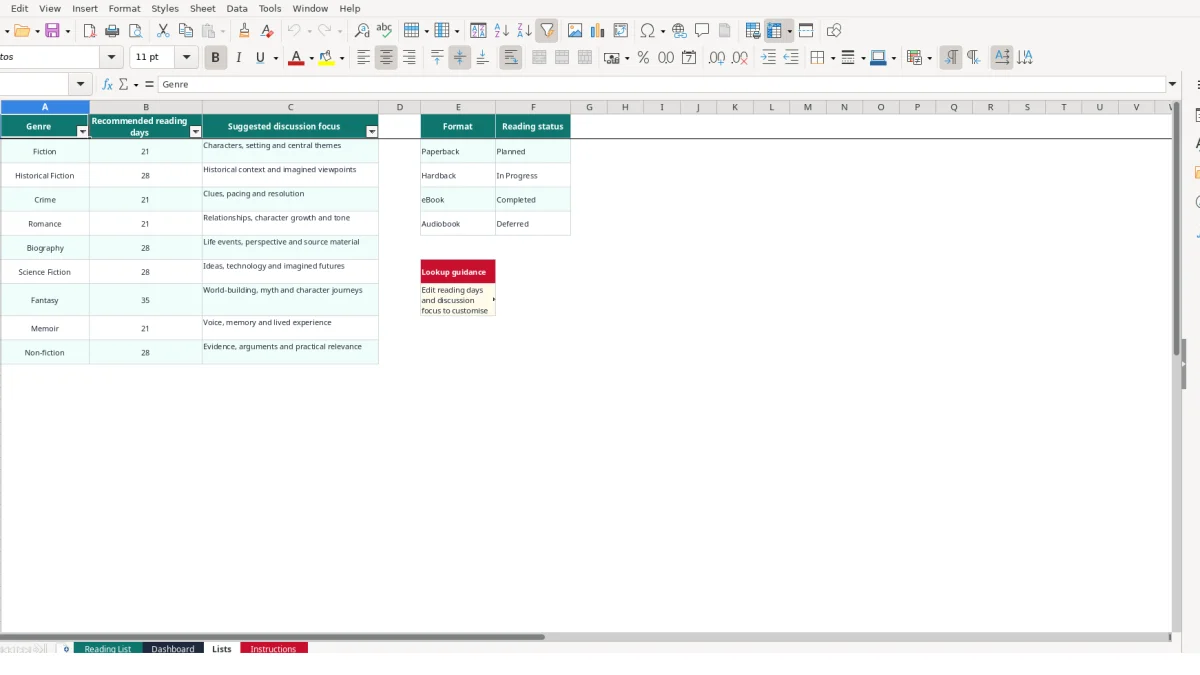
Task: Add a decimal place
Action: tap(717, 58)
